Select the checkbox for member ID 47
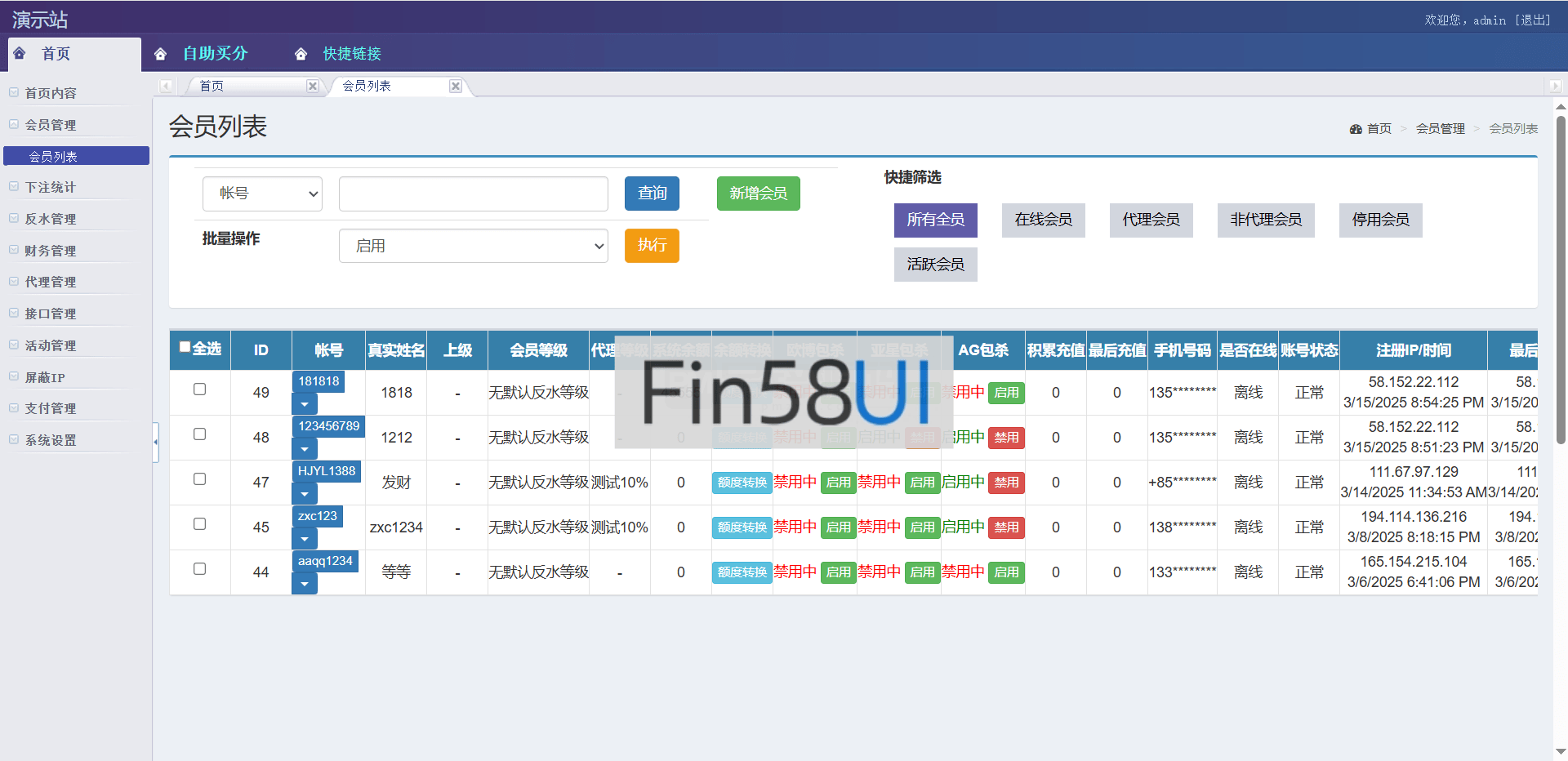This screenshot has width=1568, height=761. [x=199, y=479]
